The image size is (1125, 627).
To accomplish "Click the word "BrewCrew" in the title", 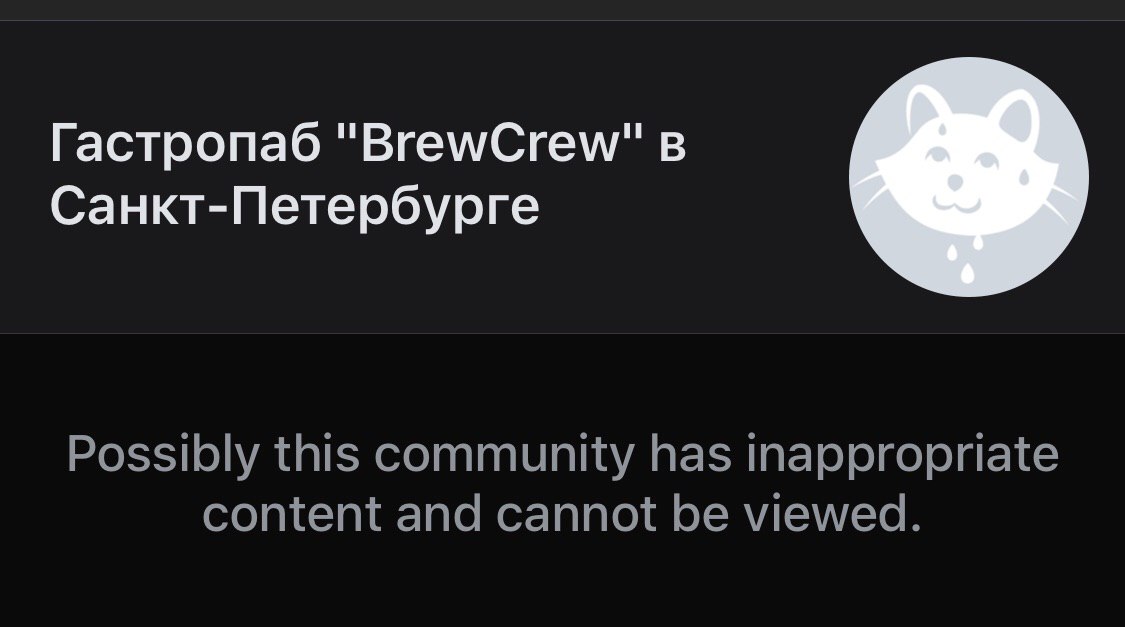I will 491,143.
